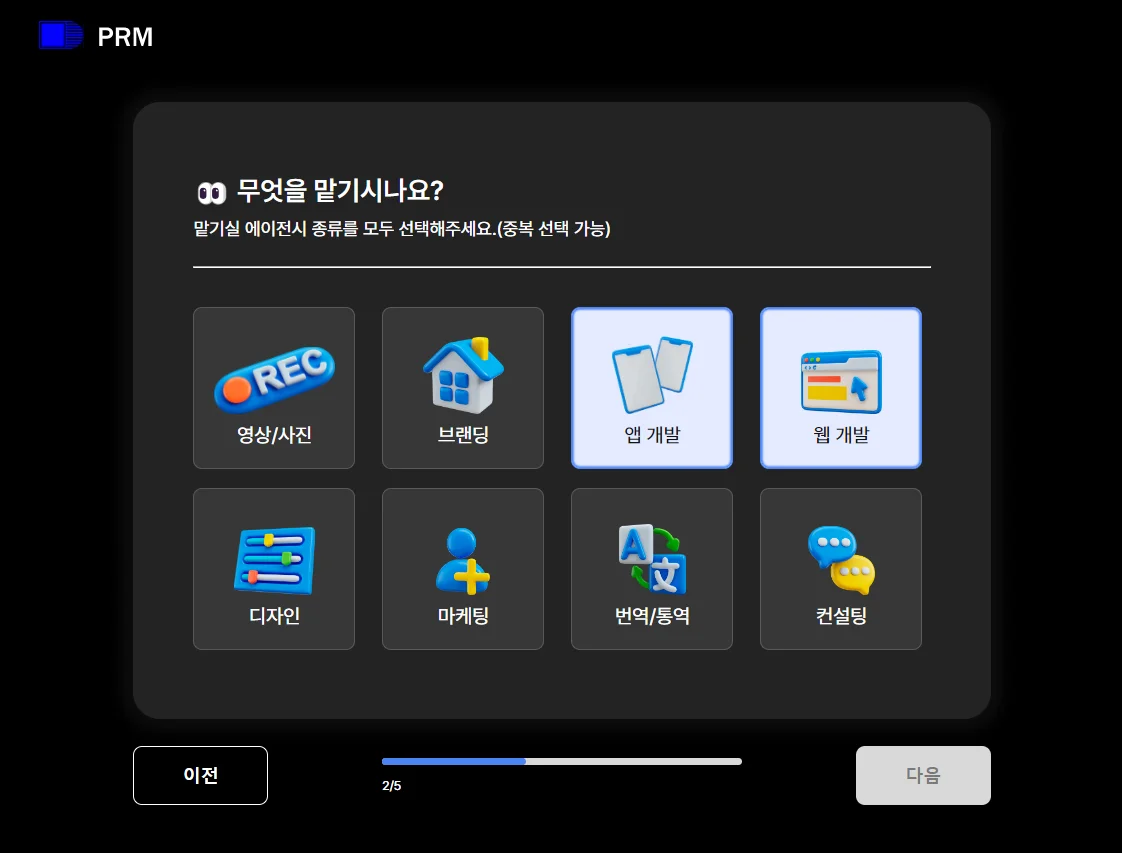Image resolution: width=1122 pixels, height=853 pixels.
Task: Click the browser window 웹 개발 icon
Action: pyautogui.click(x=841, y=381)
